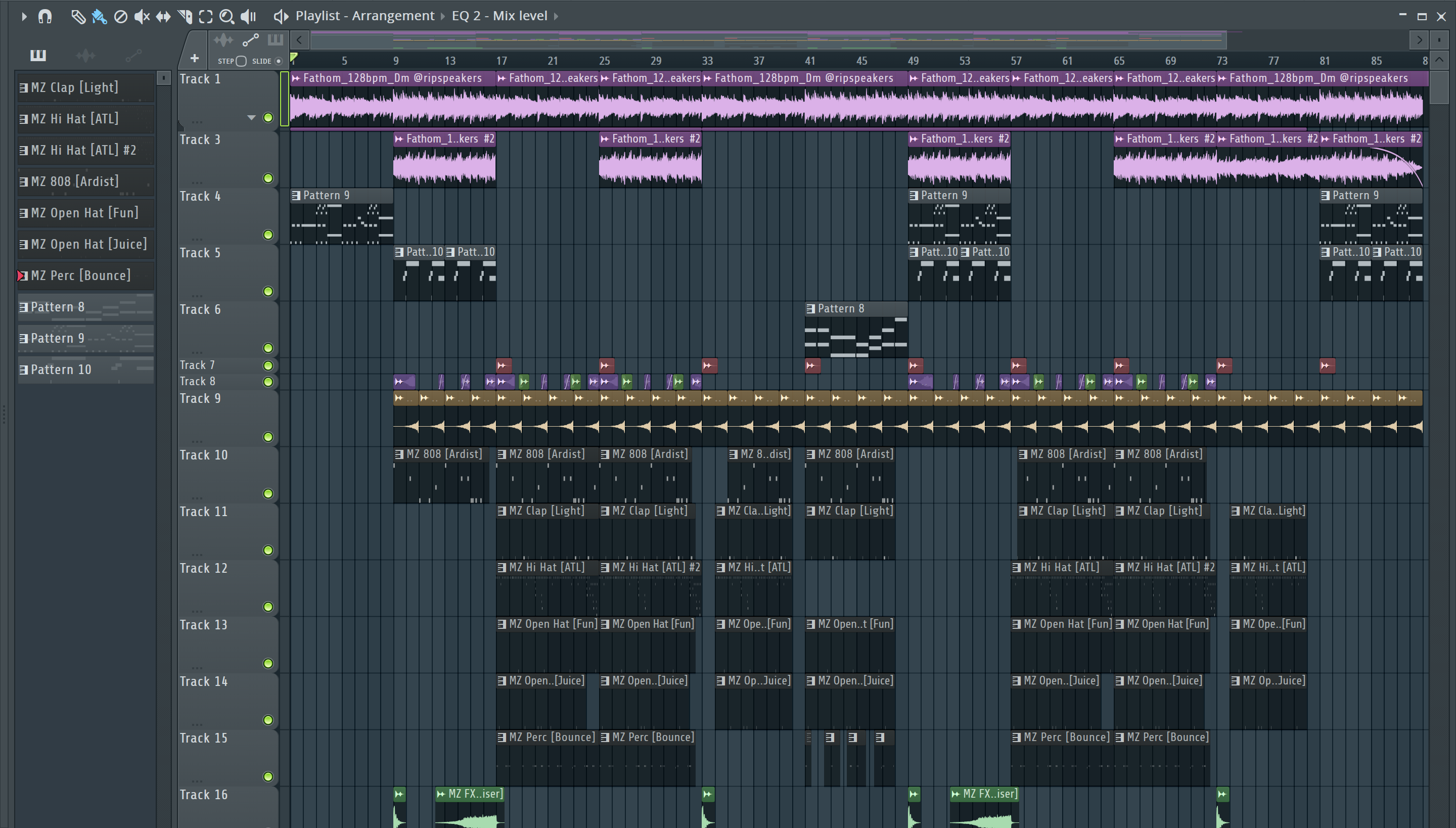Select MZ 808 [Ardist] in the picker
The height and width of the screenshot is (828, 1456).
pos(85,181)
